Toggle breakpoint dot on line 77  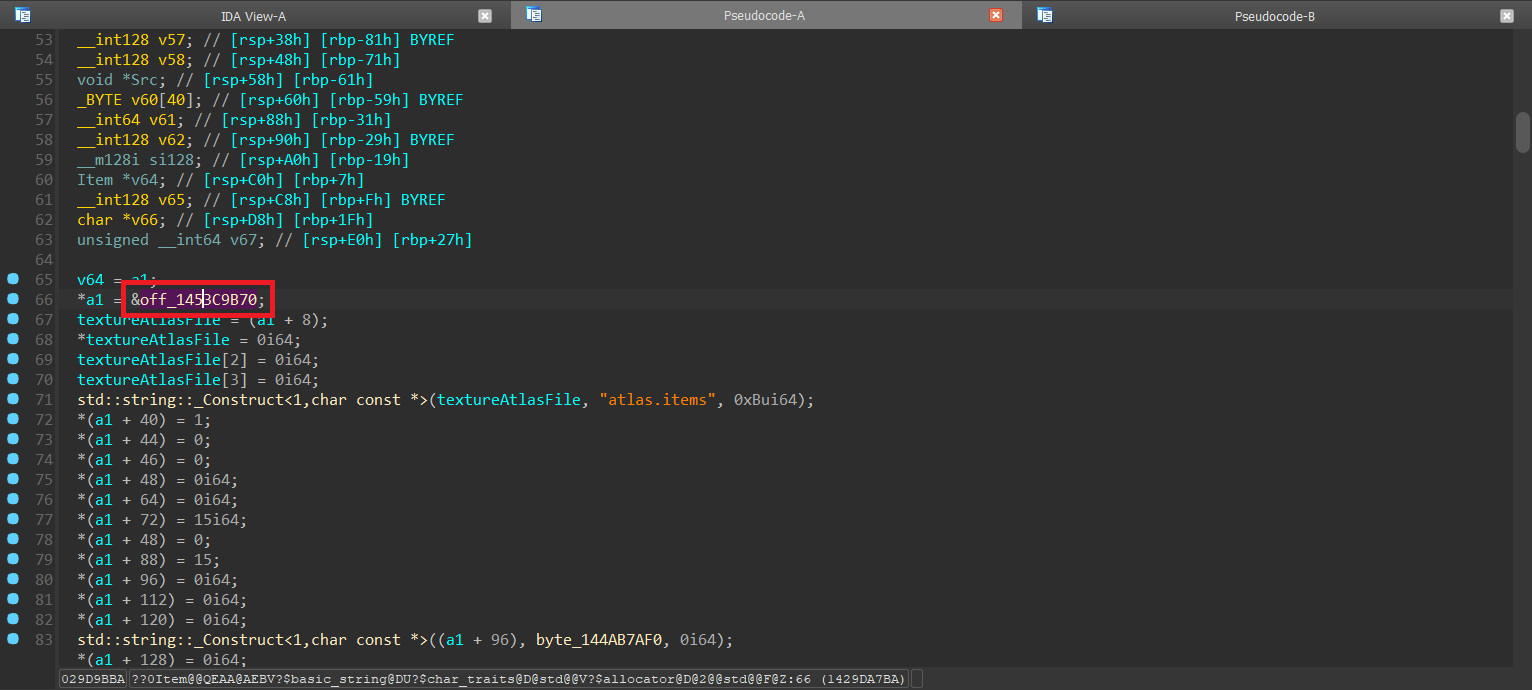13,519
